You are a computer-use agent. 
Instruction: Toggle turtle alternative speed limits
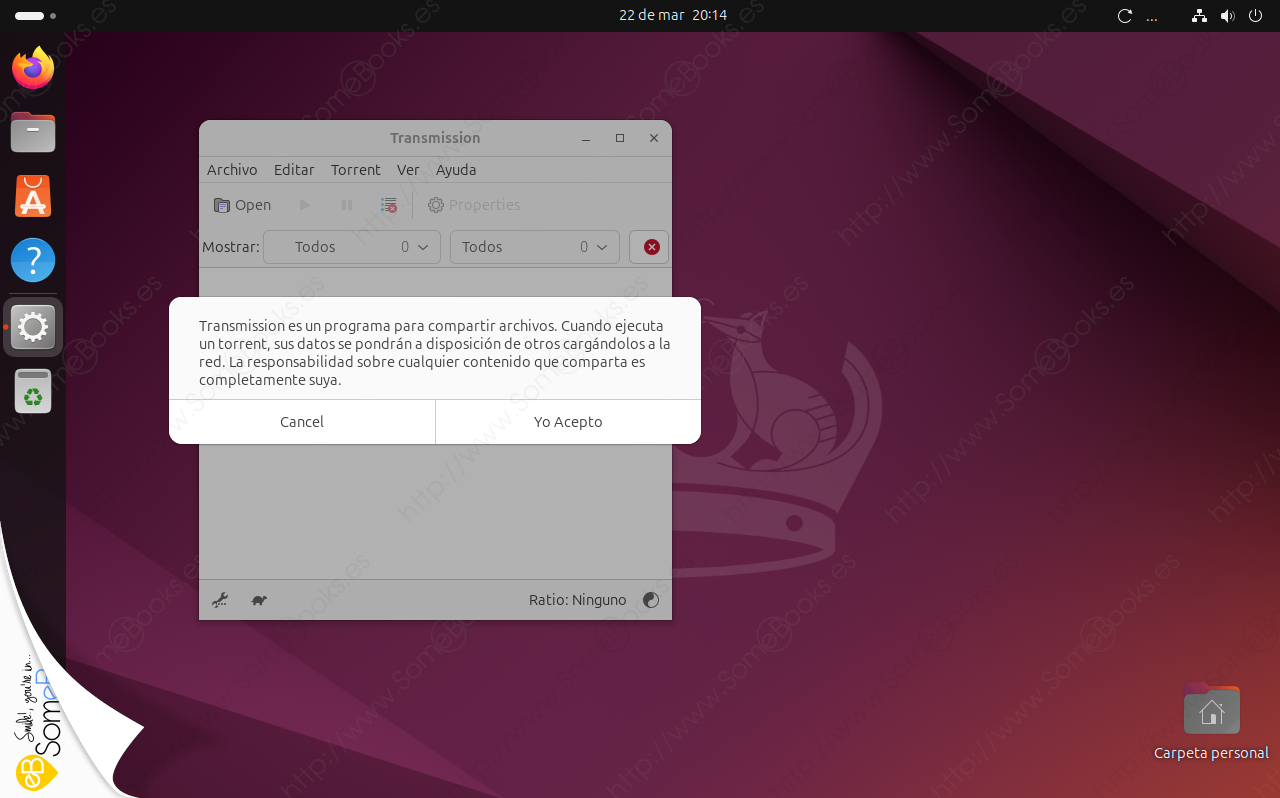pos(259,600)
